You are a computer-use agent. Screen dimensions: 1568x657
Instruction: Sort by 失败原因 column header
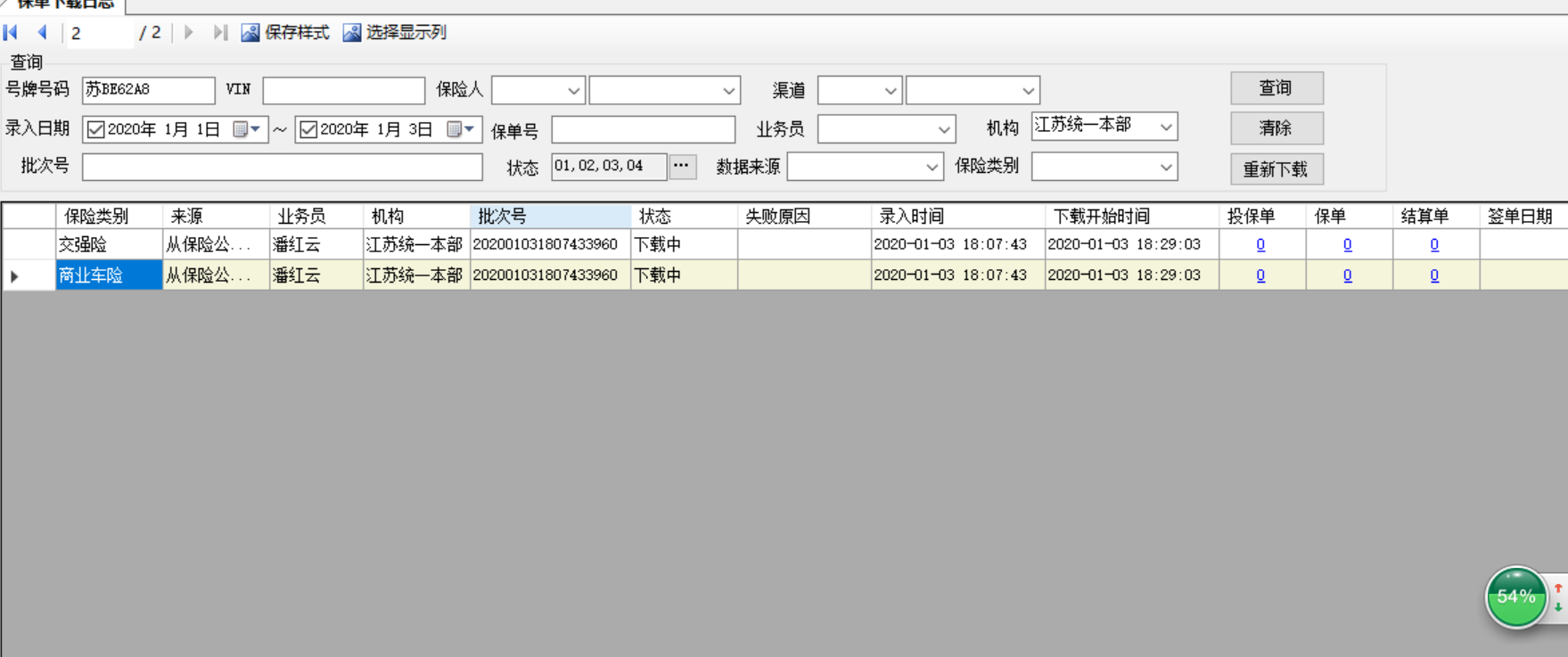click(804, 217)
